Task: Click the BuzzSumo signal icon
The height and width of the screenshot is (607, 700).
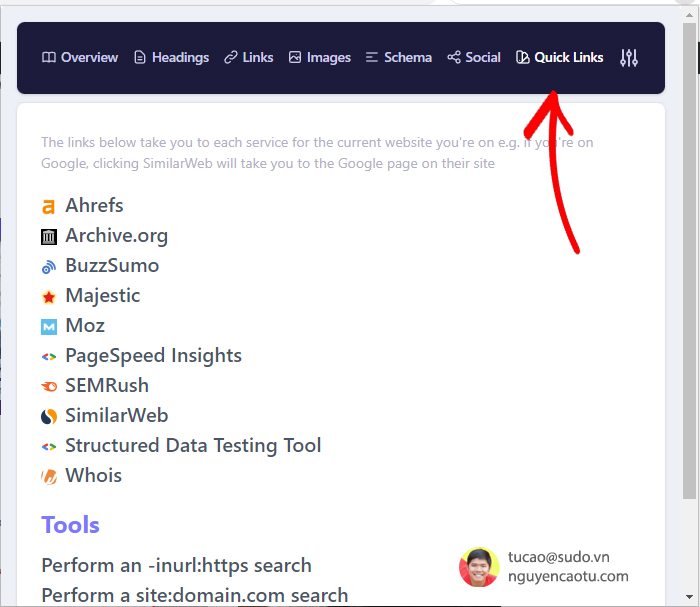Action: (48, 267)
